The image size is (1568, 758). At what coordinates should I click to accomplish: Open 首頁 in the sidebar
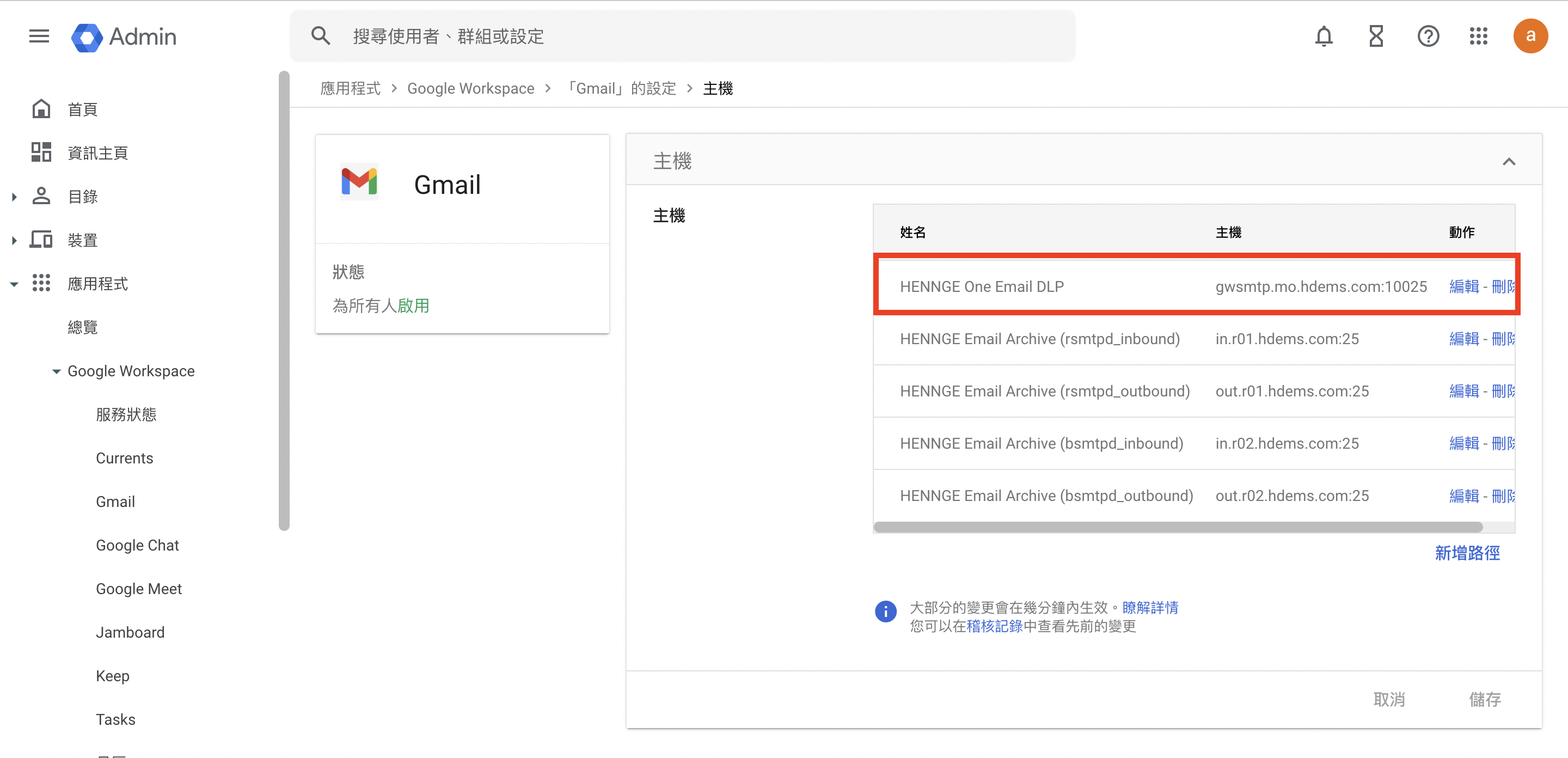[x=83, y=109]
